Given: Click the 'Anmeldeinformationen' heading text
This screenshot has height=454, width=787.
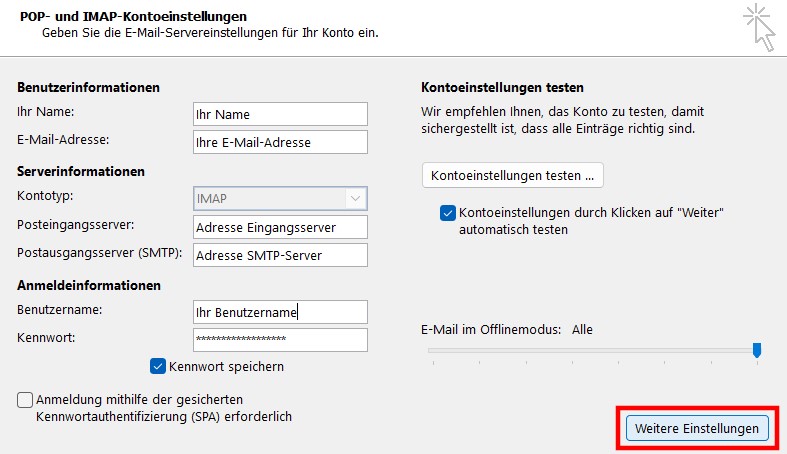Looking at the screenshot, I should coord(89,285).
